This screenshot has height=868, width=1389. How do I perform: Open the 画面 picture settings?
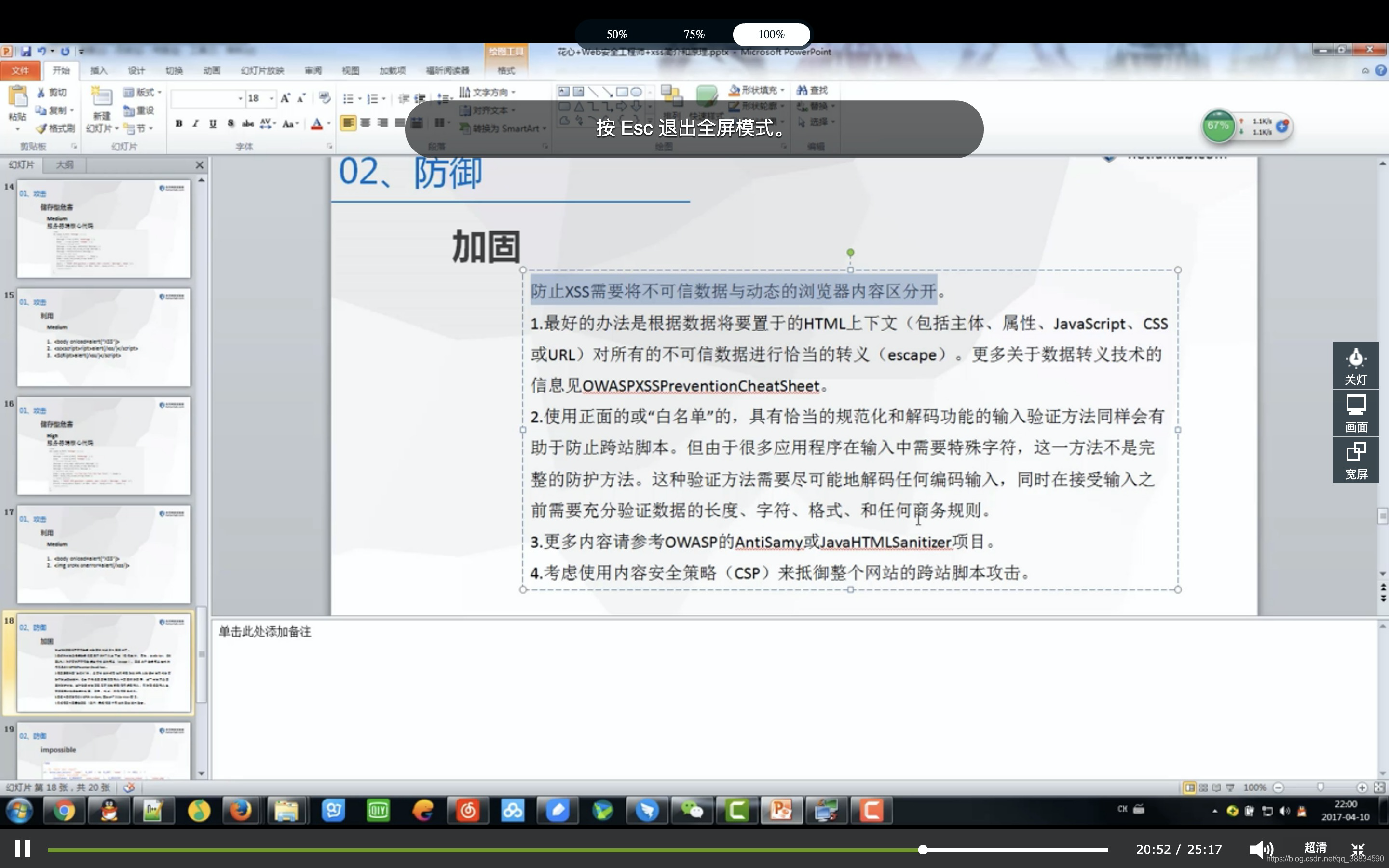[x=1356, y=413]
